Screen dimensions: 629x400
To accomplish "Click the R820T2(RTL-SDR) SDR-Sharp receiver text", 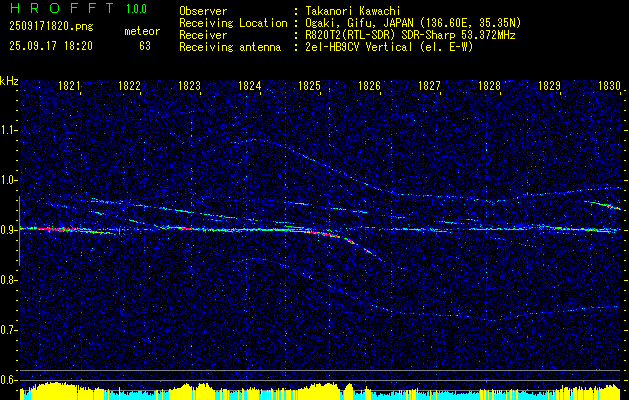I will pos(410,35).
